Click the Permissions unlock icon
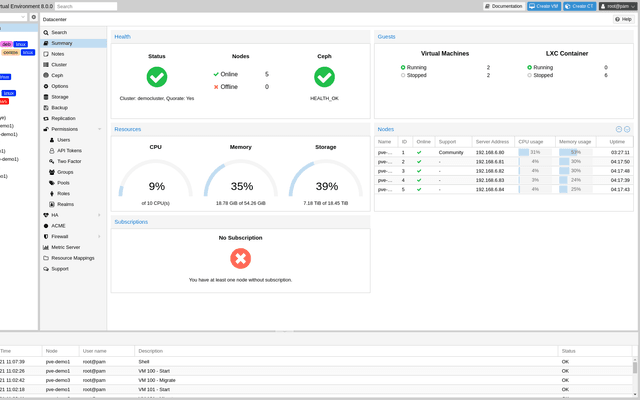This screenshot has width=640, height=400. point(46,129)
